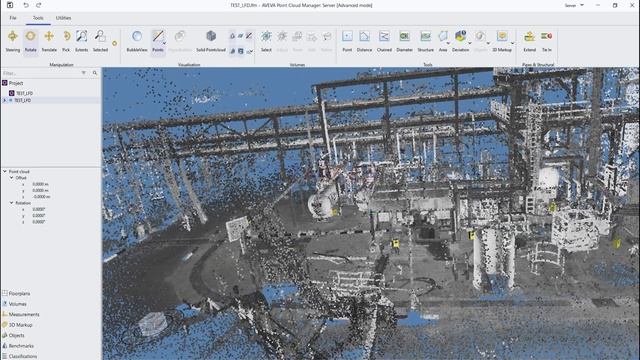
Task: Open the 3D Markup dropdown arrow
Action: pos(512,43)
